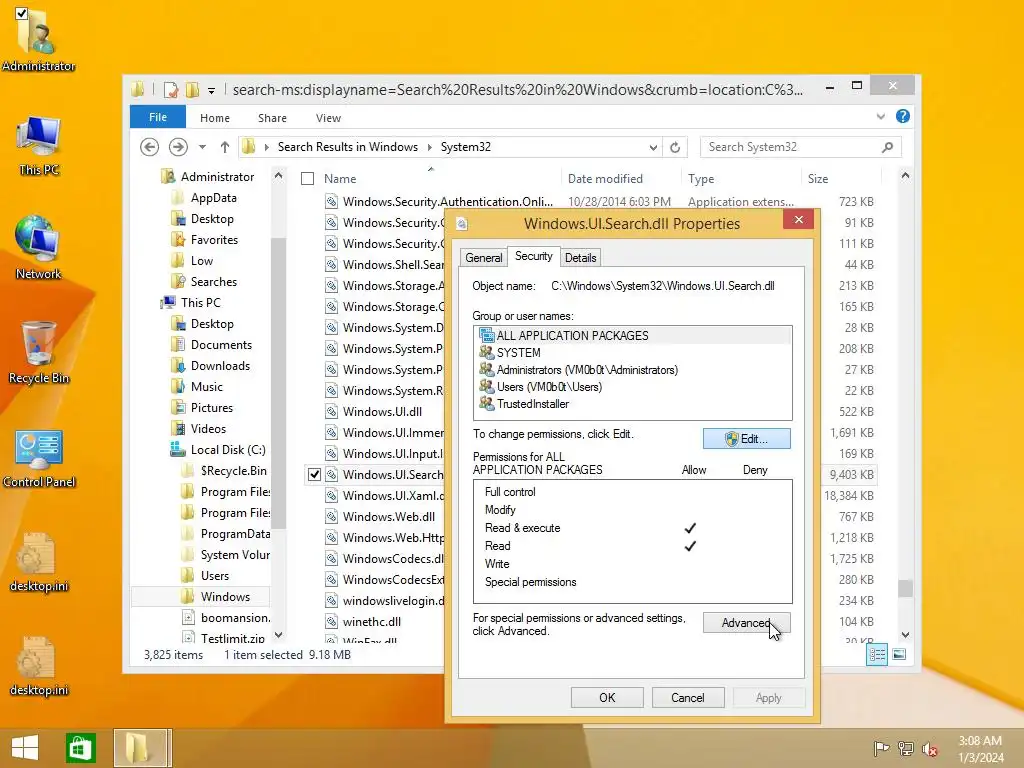Switch to the Details properties tab
1024x768 pixels.
581,257
